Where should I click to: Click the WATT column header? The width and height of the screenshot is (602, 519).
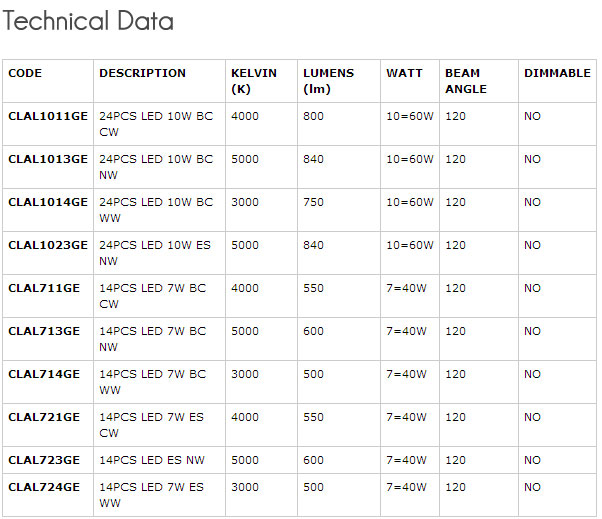click(404, 73)
